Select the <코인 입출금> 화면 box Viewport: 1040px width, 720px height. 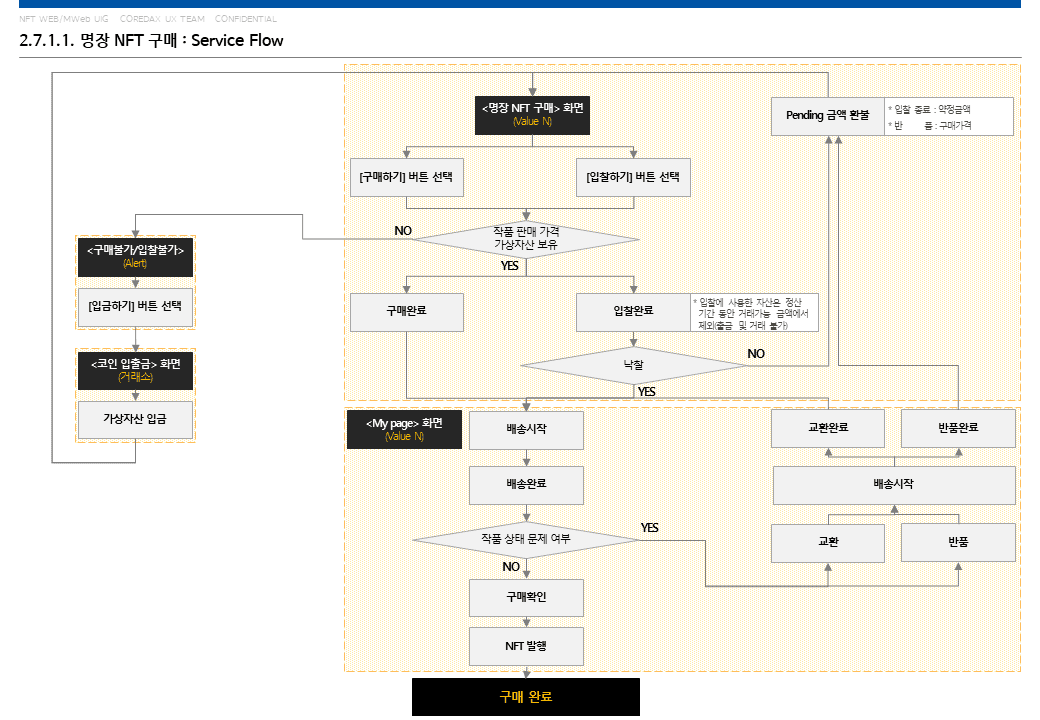click(x=135, y=371)
